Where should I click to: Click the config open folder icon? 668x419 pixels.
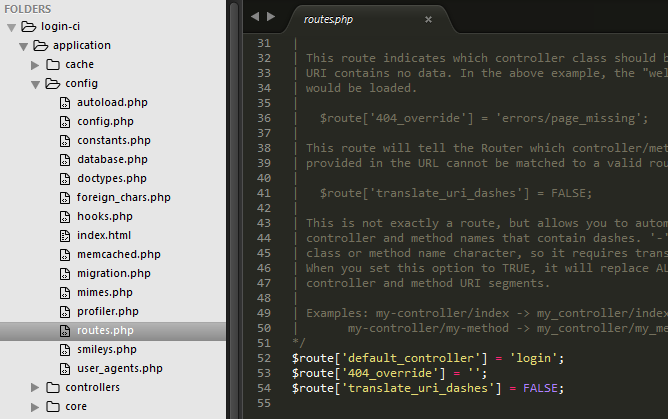(x=52, y=83)
